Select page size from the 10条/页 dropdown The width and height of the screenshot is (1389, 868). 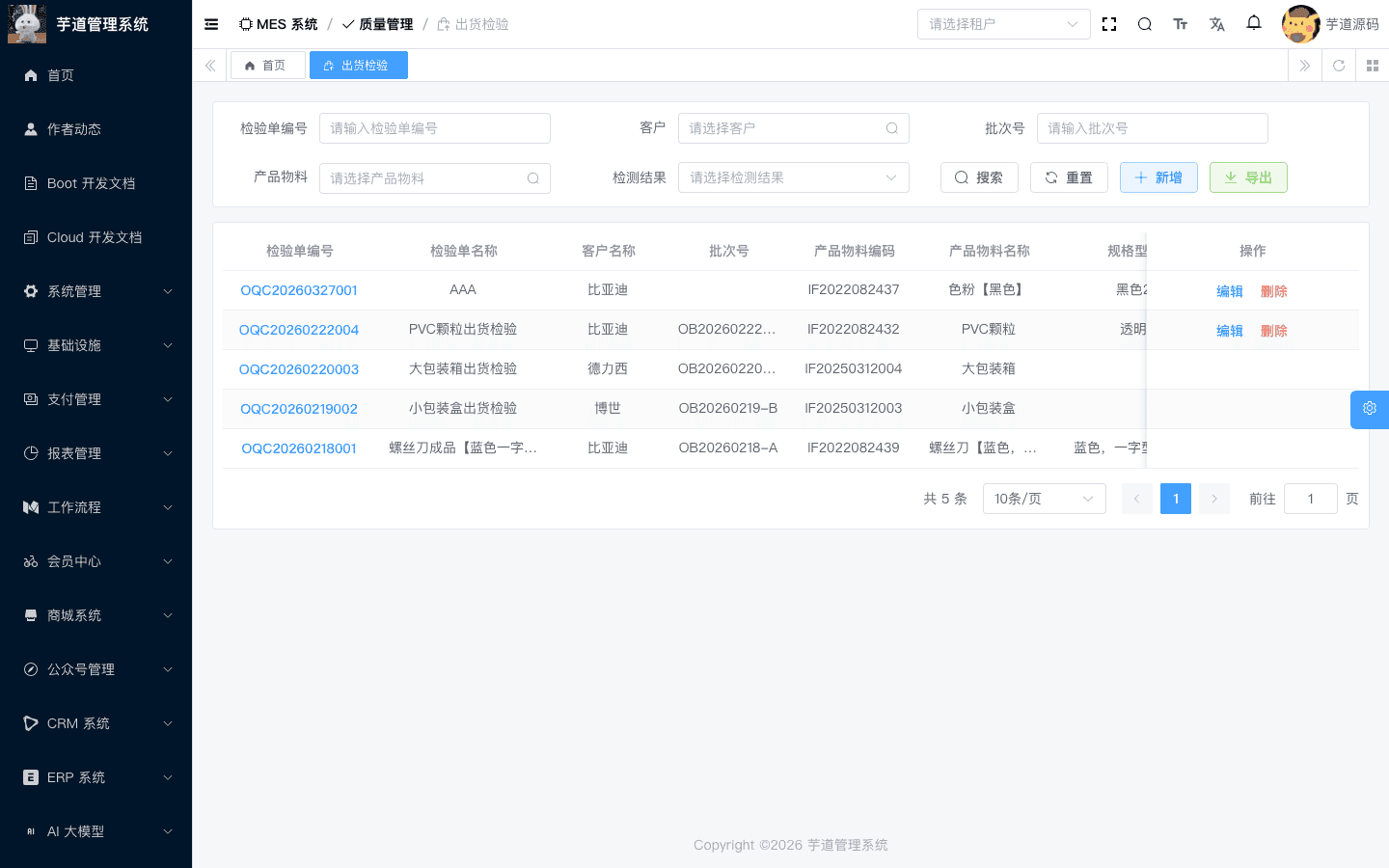[1044, 499]
